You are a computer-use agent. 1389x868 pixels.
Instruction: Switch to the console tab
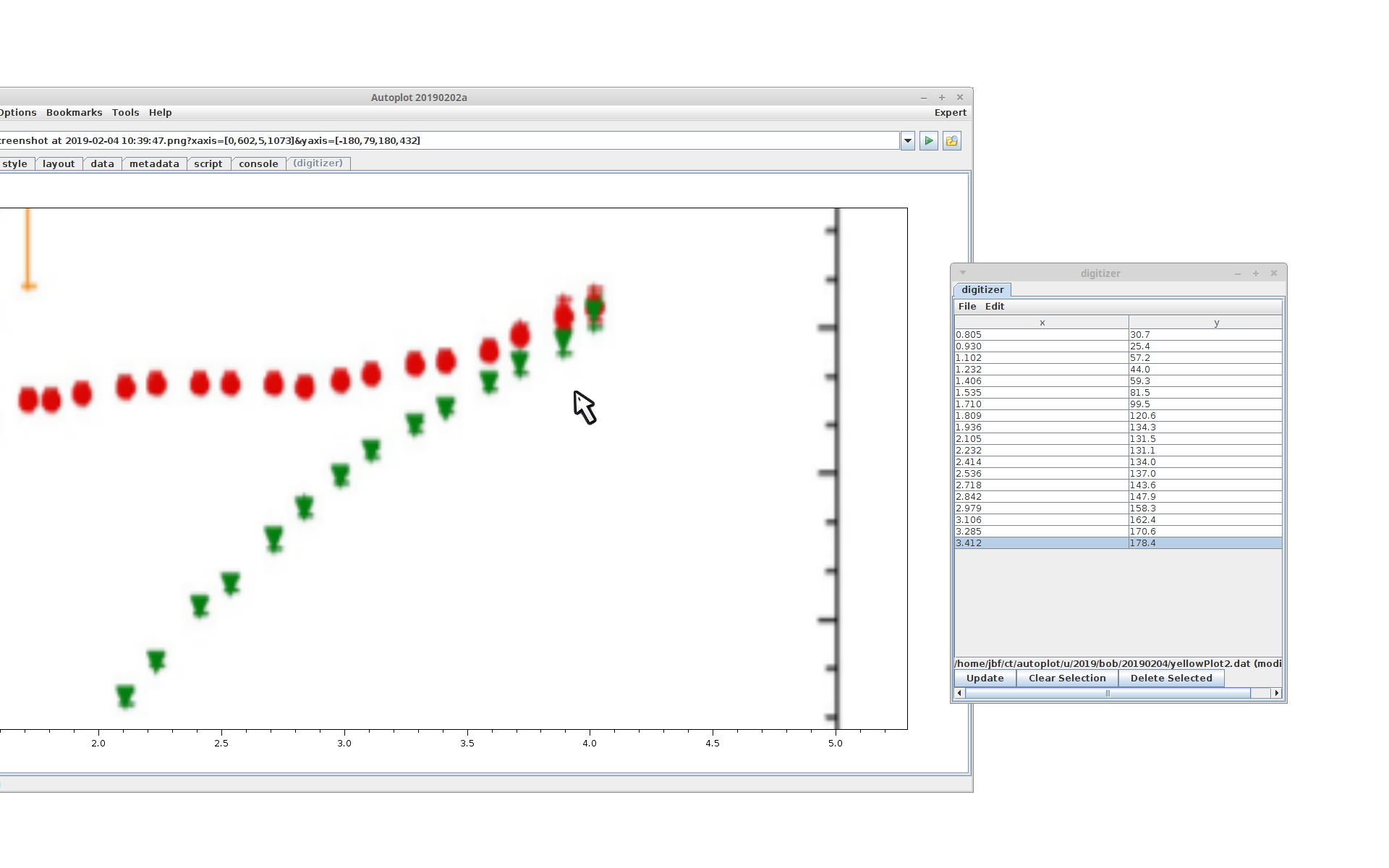258,164
